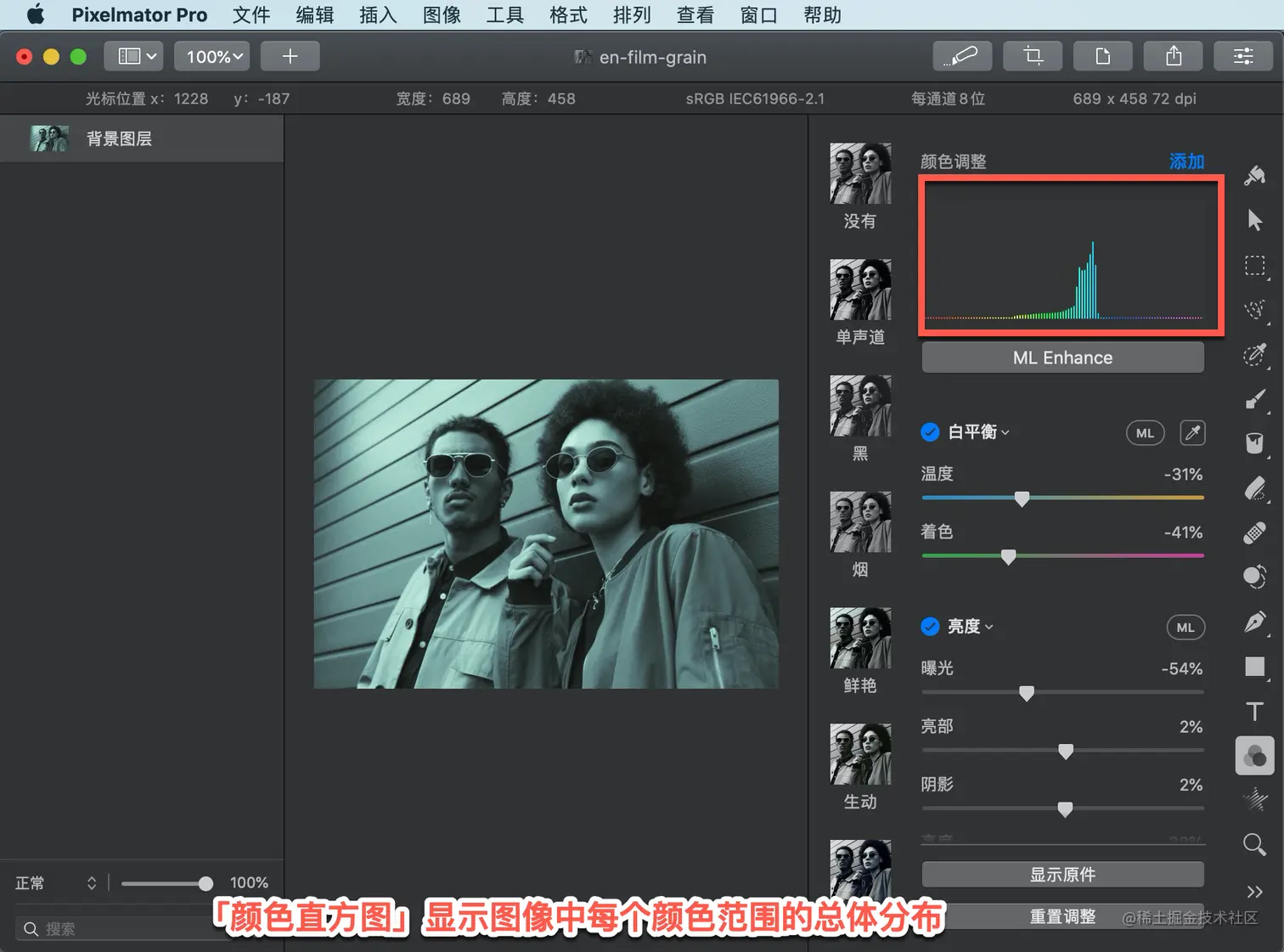This screenshot has height=952, width=1284.
Task: Open the 查看 menu
Action: pyautogui.click(x=695, y=15)
